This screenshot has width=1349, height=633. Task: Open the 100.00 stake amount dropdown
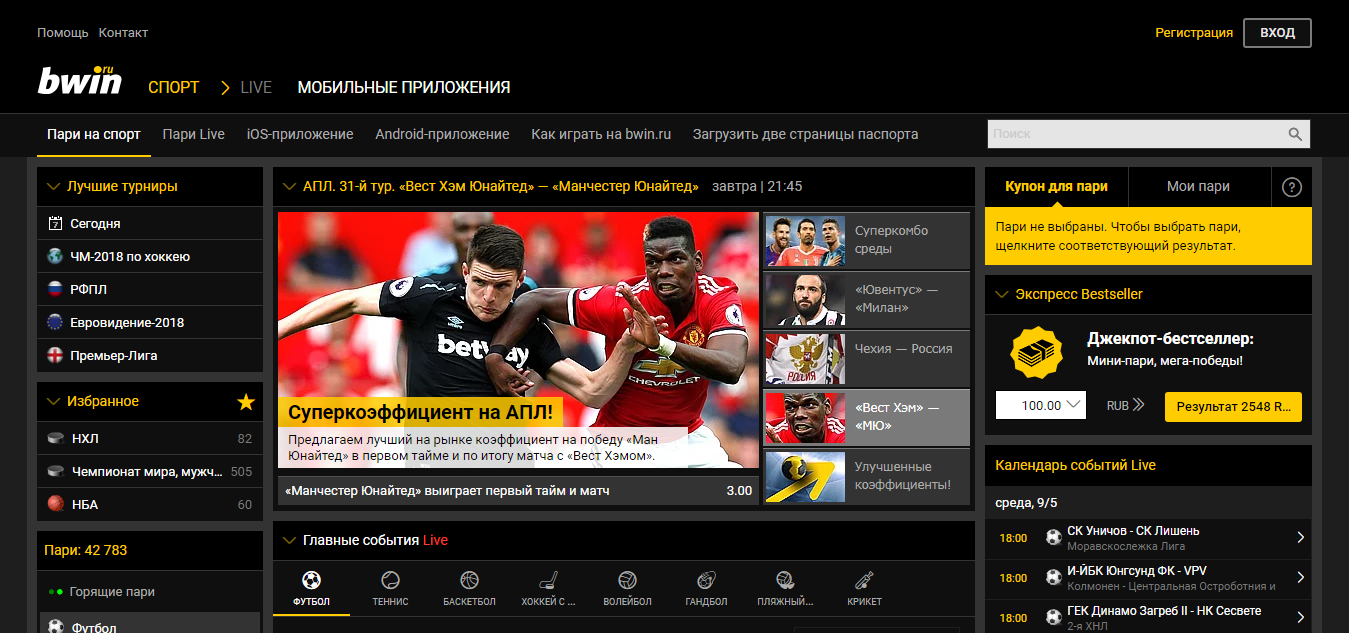(1040, 405)
